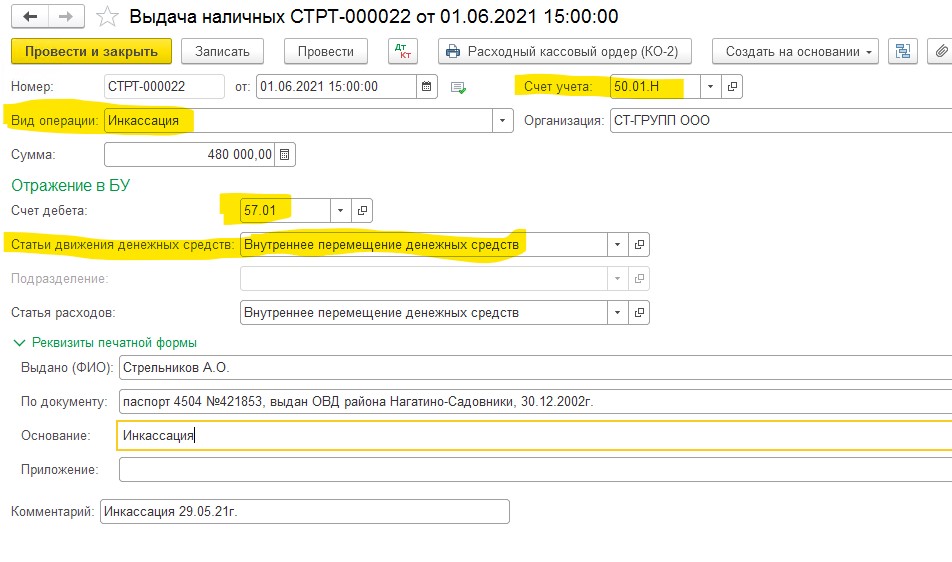The width and height of the screenshot is (952, 562).
Task: Expand the Вид операции dropdown
Action: pos(502,121)
